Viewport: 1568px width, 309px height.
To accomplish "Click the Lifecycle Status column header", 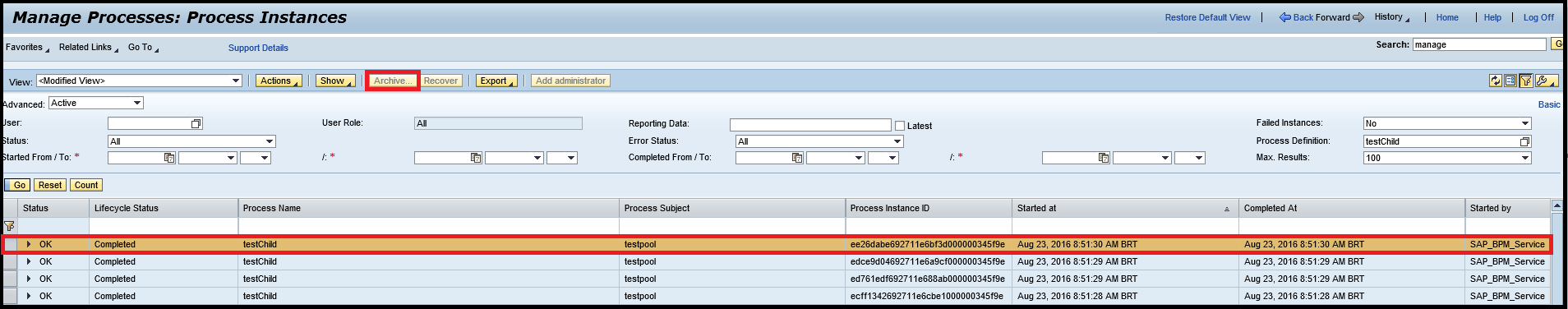I will tap(164, 208).
